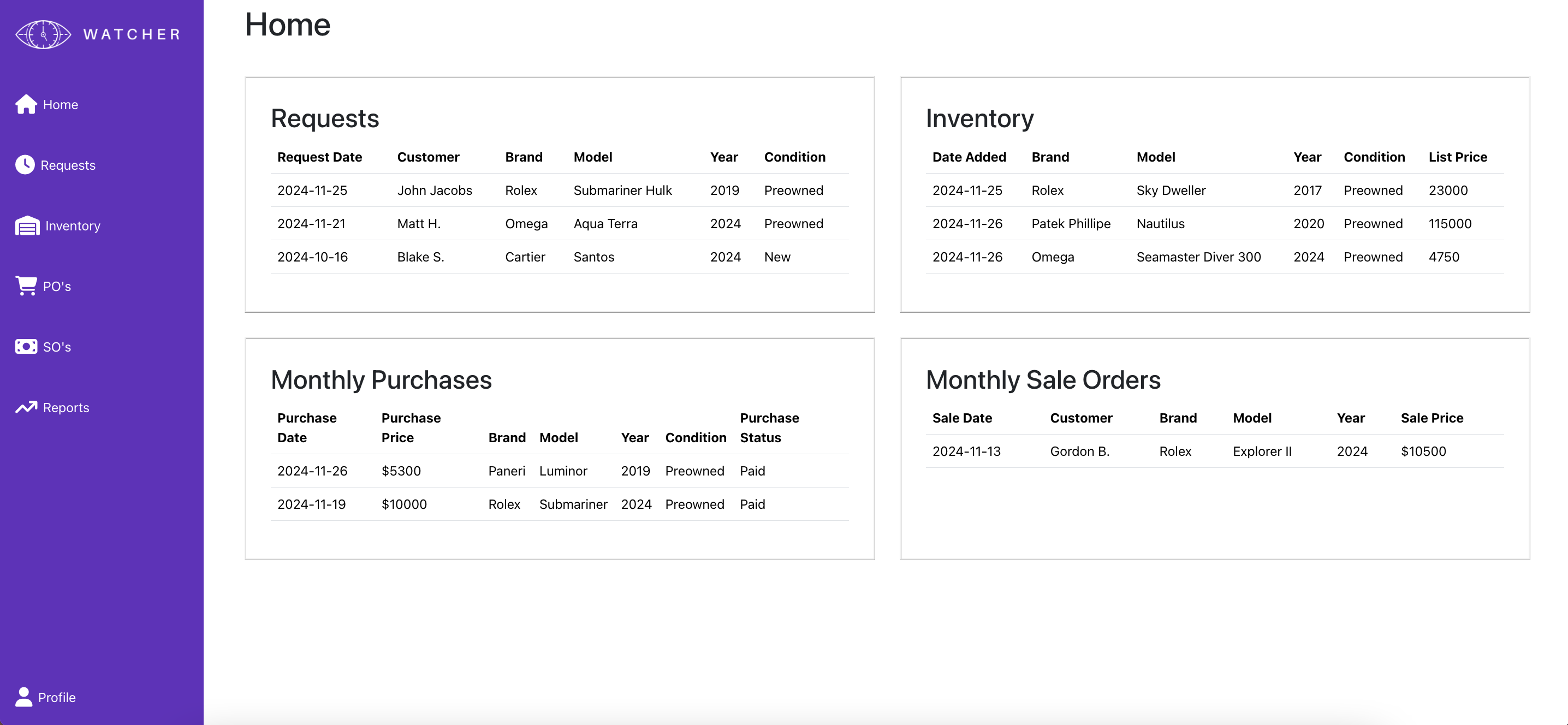The height and width of the screenshot is (725, 1568).
Task: Select the Aqua Terra model cell
Action: [x=605, y=224]
